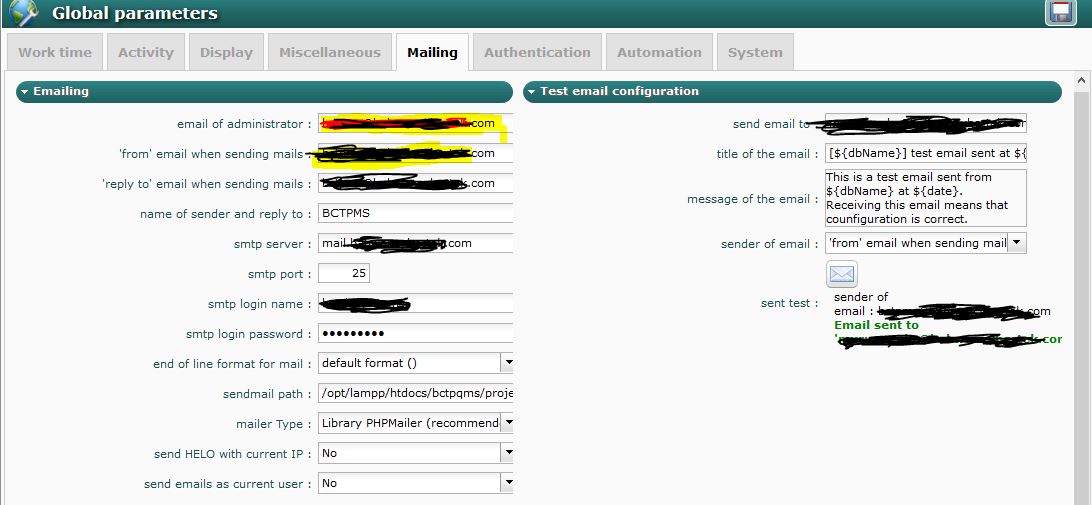
Task: Collapse the Emailing section
Action: pos(265,91)
